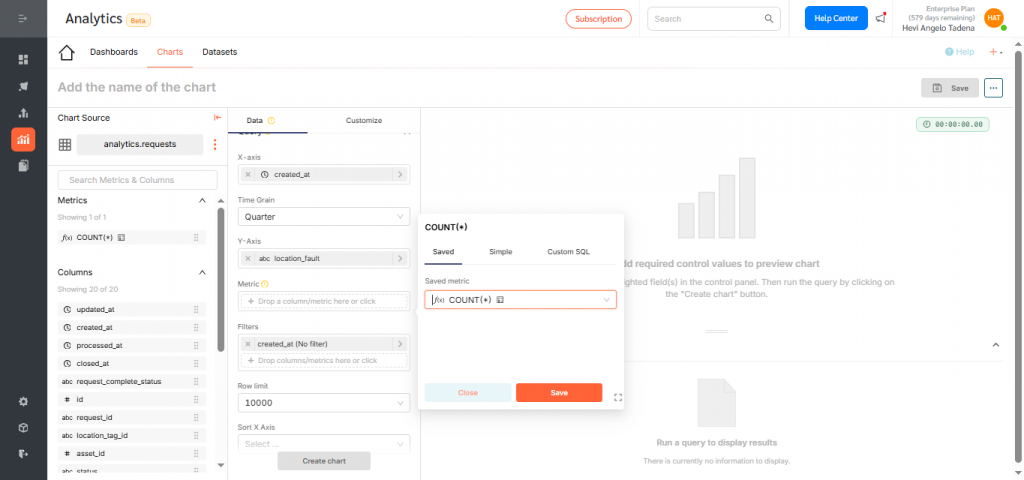The width and height of the screenshot is (1024, 480).
Task: Remove the created_at filter
Action: [x=248, y=343]
